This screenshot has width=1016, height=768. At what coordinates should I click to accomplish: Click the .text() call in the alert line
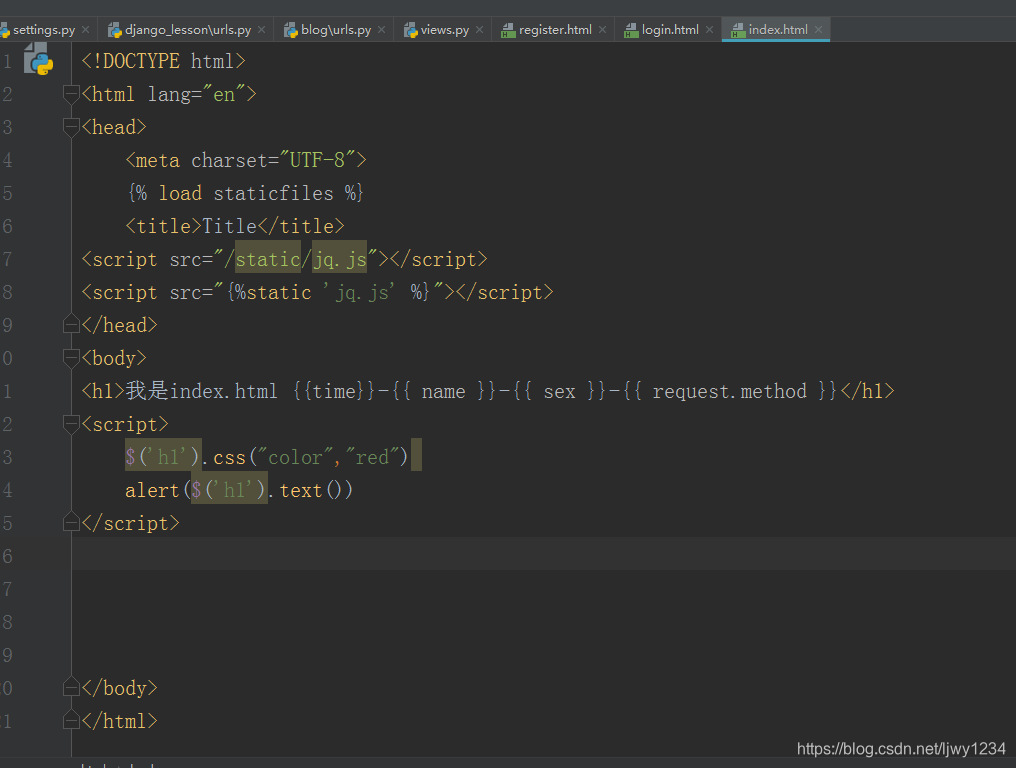(310, 491)
